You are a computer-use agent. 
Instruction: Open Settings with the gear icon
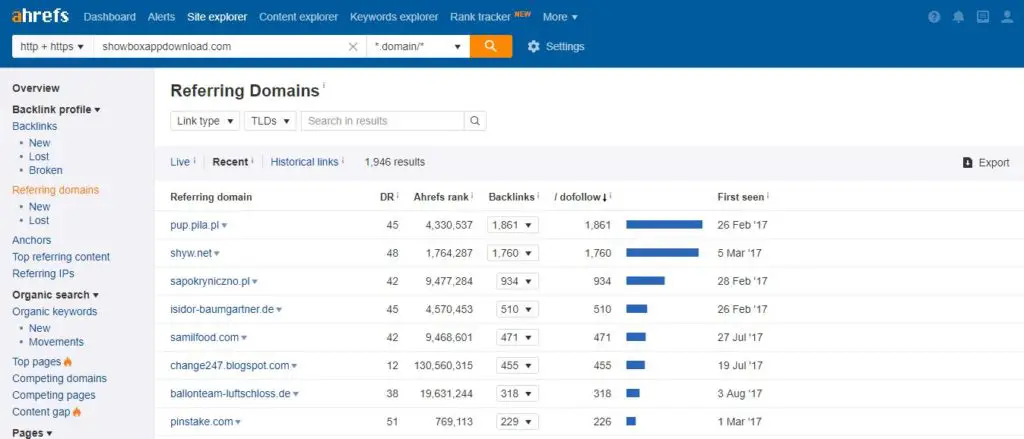click(534, 46)
